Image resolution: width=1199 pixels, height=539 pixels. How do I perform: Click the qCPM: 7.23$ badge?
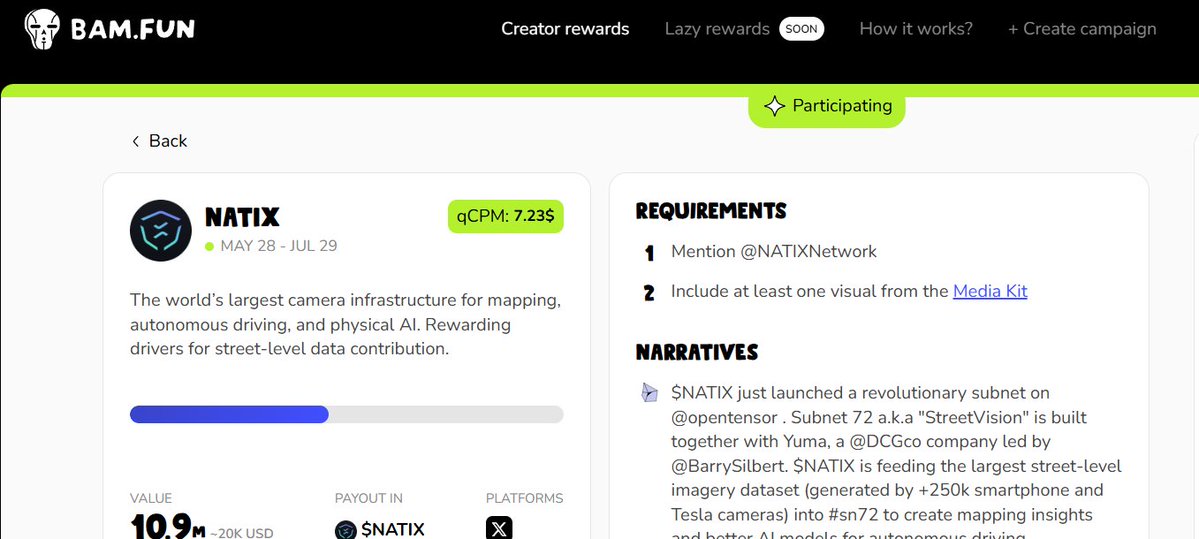505,216
